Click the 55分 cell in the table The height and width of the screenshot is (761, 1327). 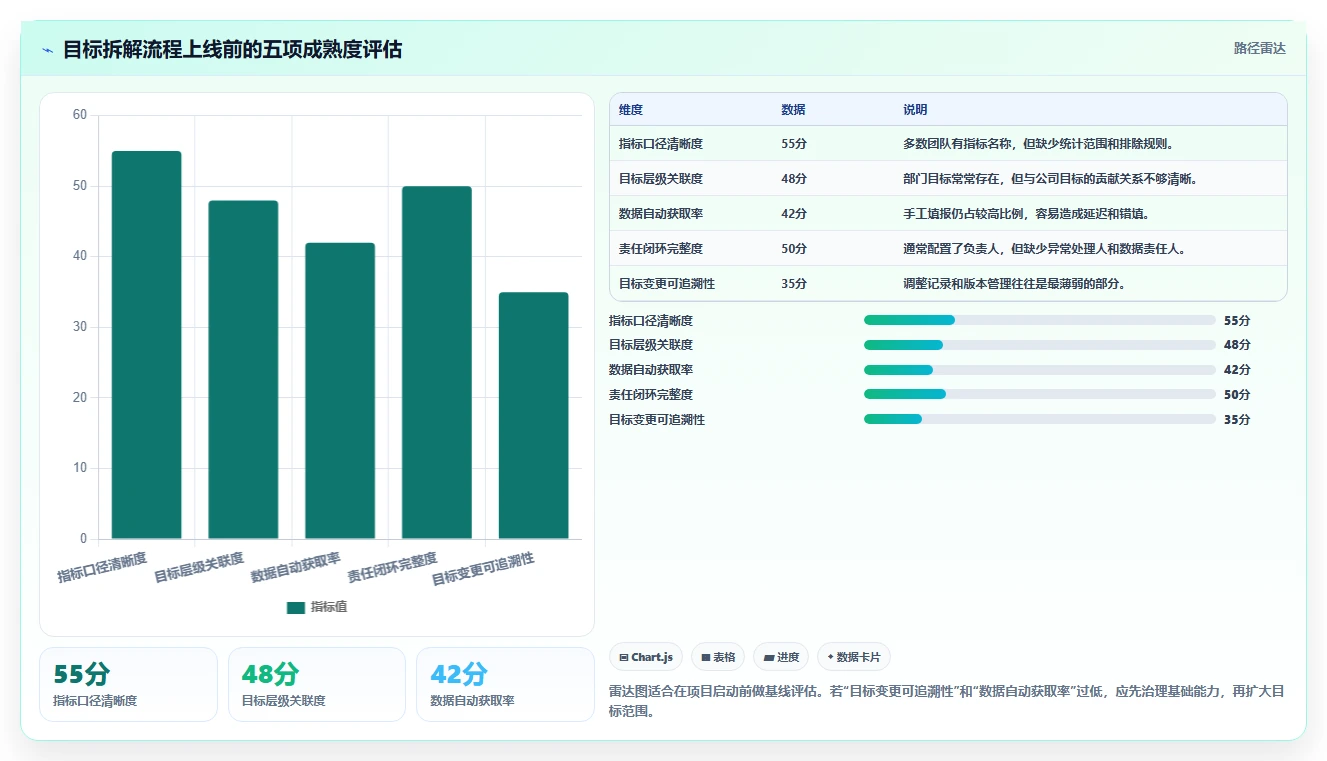click(794, 144)
